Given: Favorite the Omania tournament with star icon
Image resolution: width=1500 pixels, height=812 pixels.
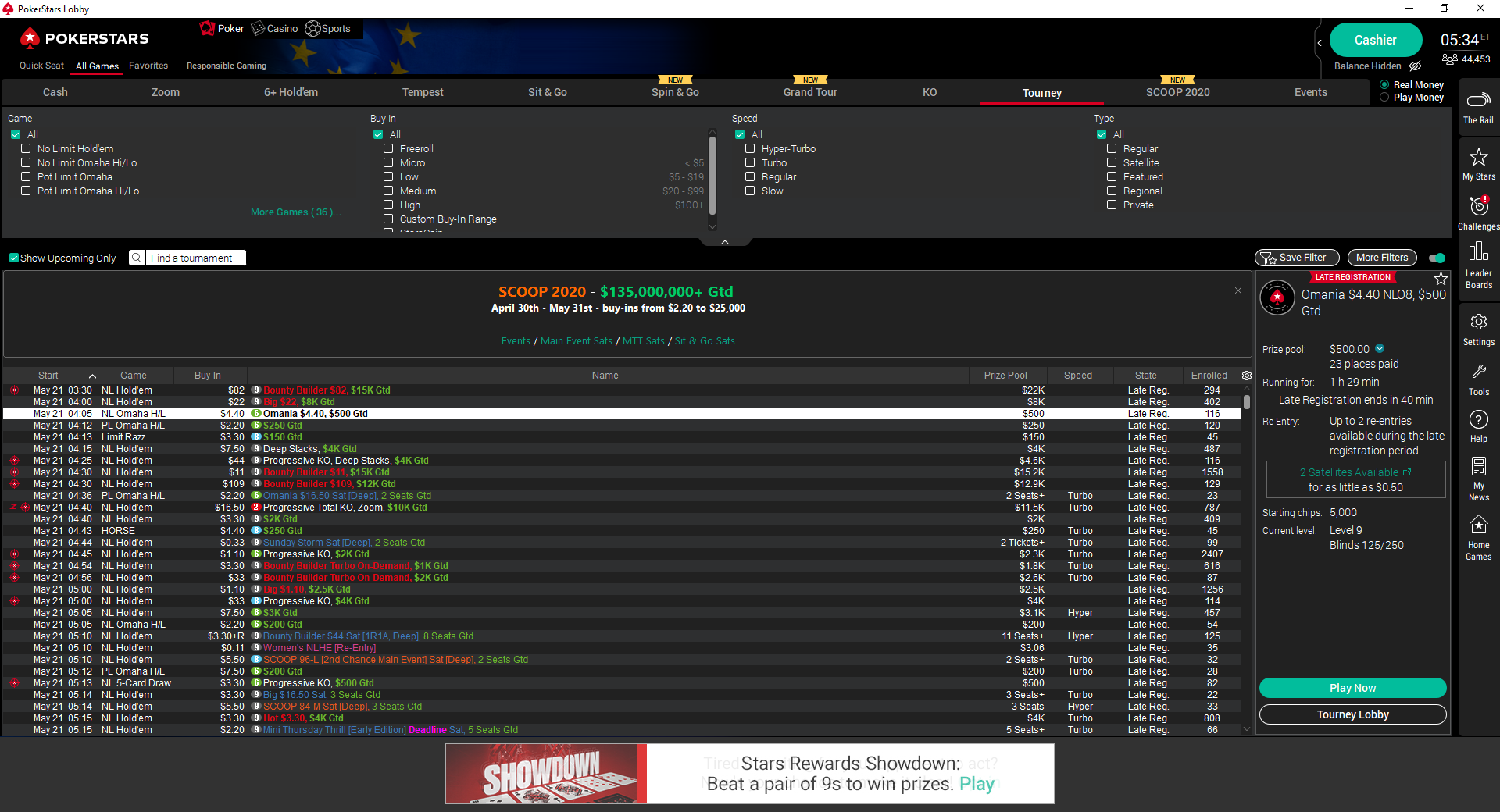Looking at the screenshot, I should click(x=1441, y=279).
